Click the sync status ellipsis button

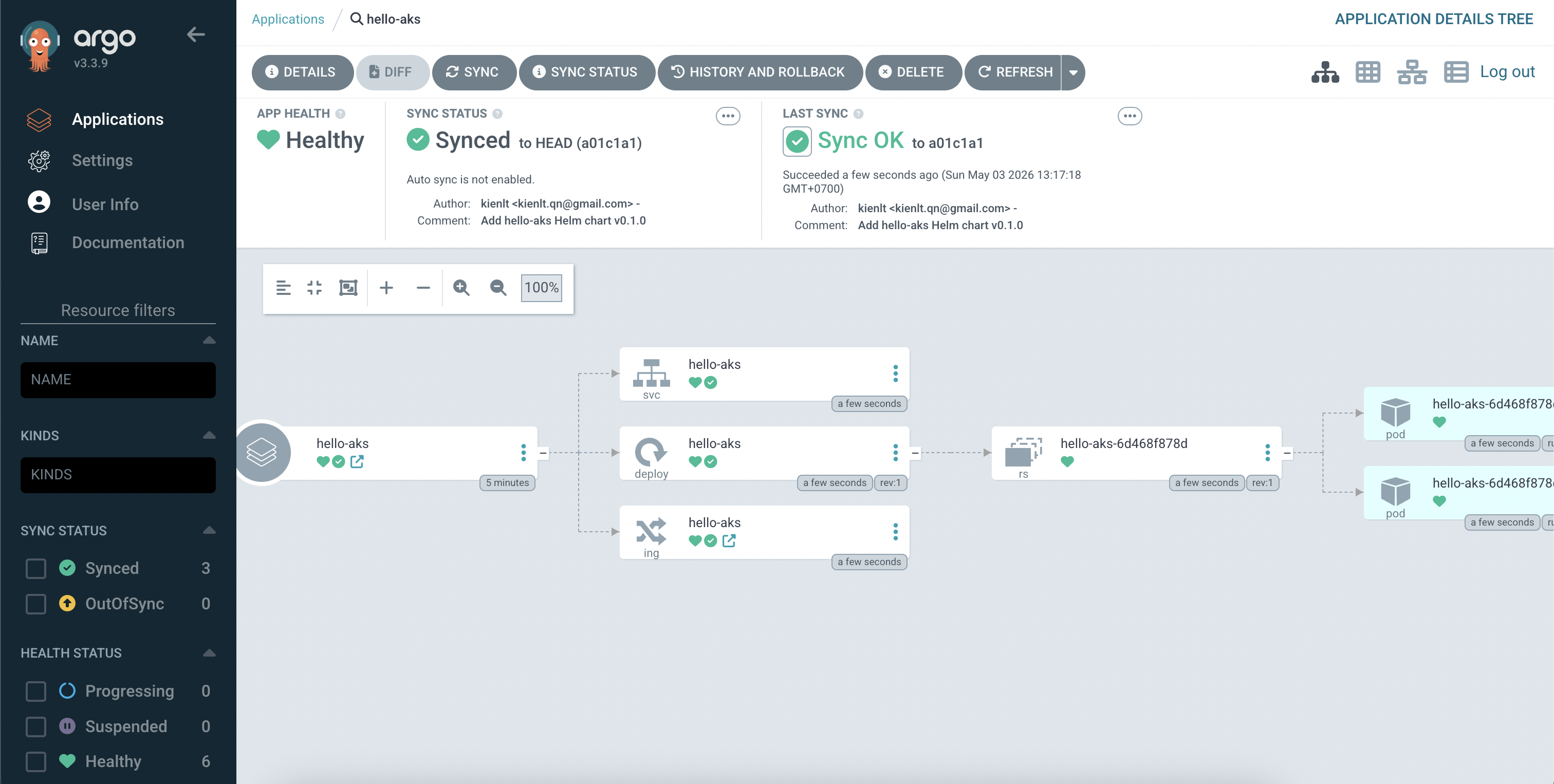pos(728,116)
